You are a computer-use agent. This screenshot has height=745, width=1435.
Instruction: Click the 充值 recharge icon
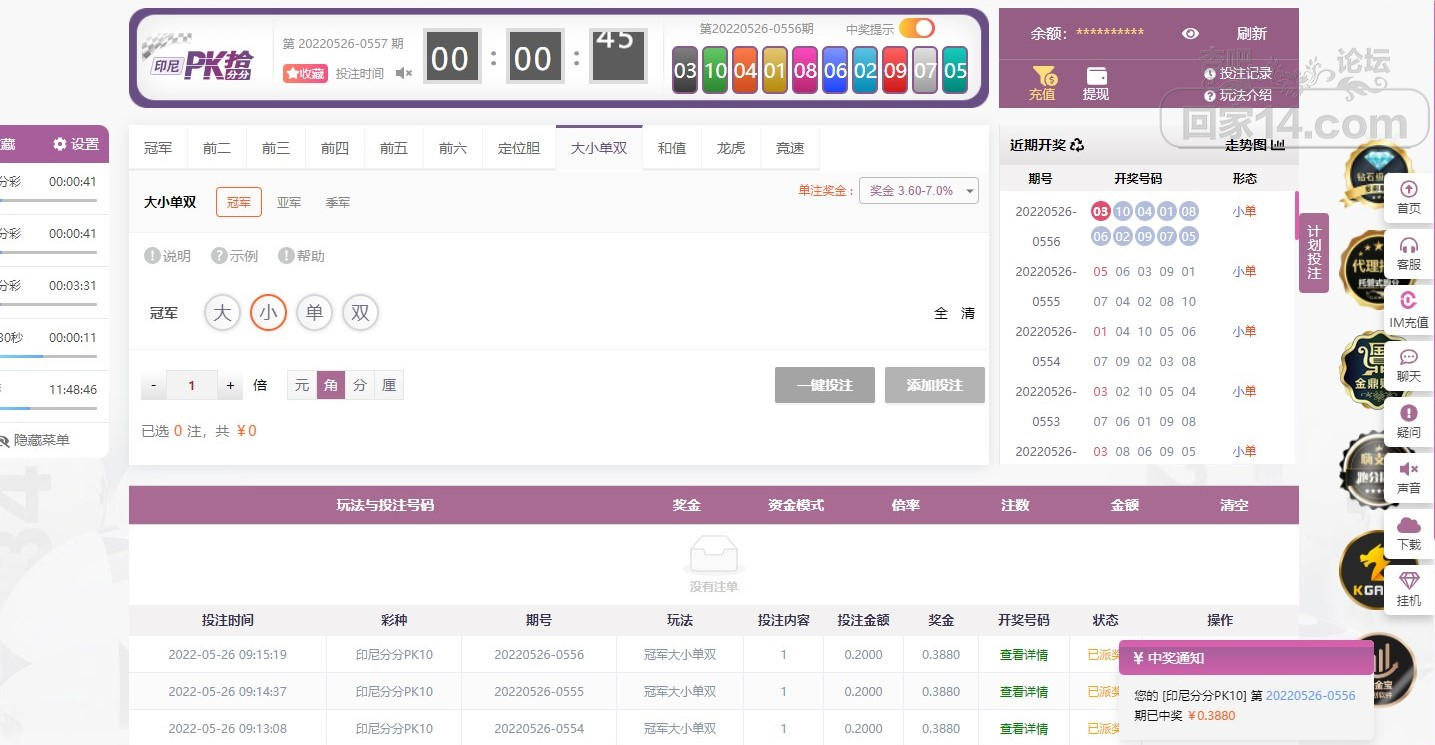click(x=1043, y=77)
